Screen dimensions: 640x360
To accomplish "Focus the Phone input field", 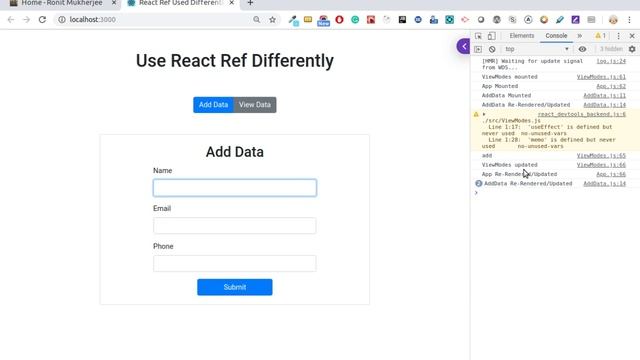I will [235, 264].
